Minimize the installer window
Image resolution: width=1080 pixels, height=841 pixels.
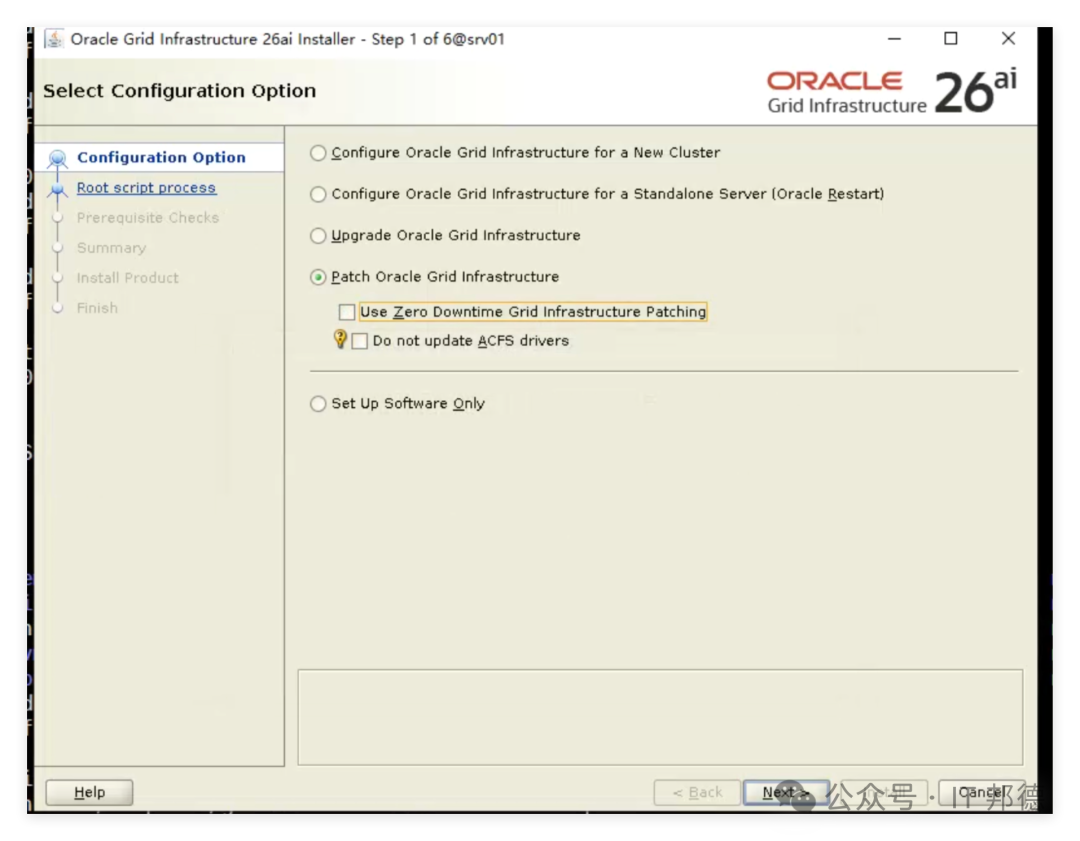(x=894, y=39)
